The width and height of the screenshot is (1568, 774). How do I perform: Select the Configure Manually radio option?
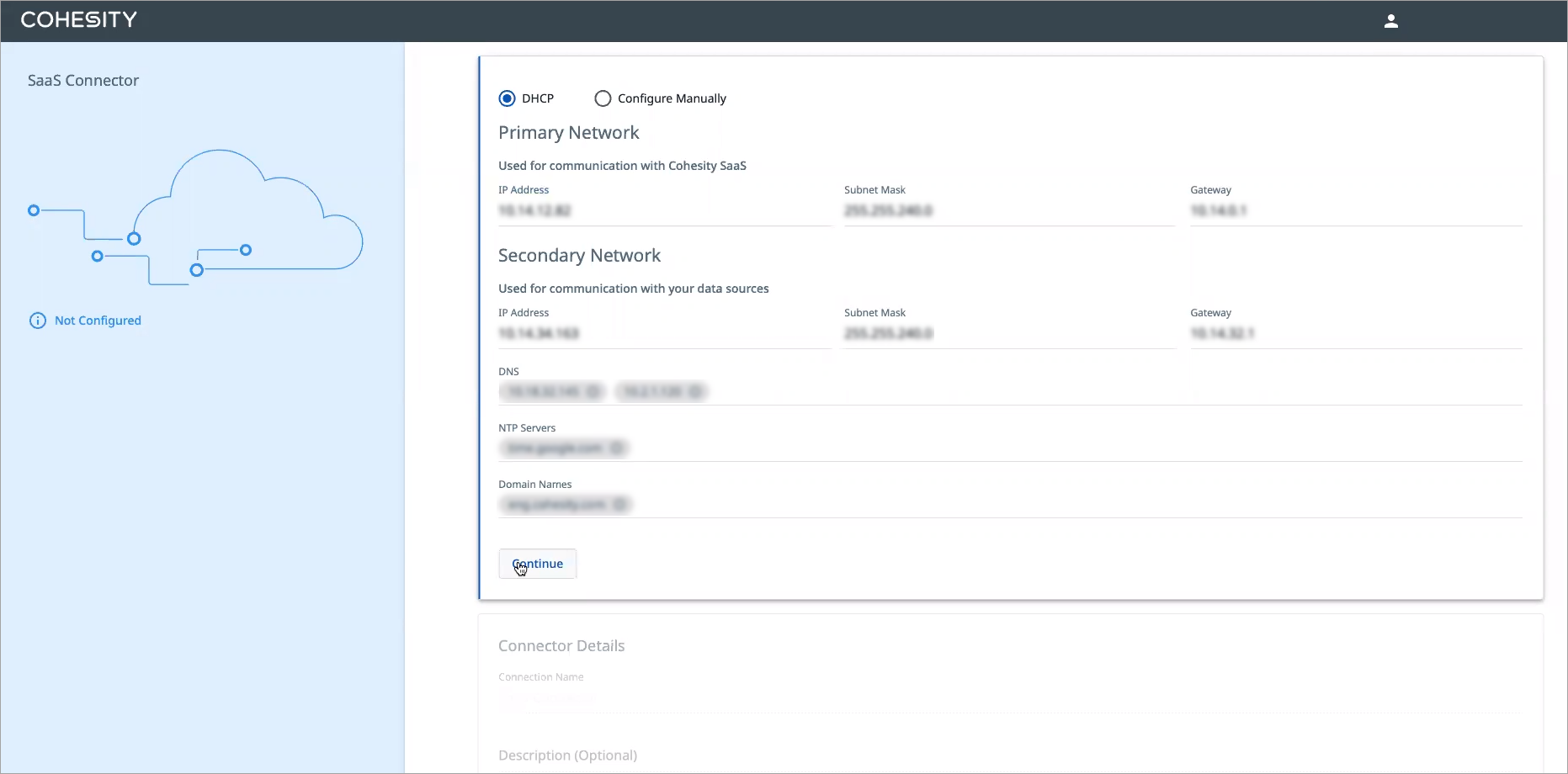603,98
